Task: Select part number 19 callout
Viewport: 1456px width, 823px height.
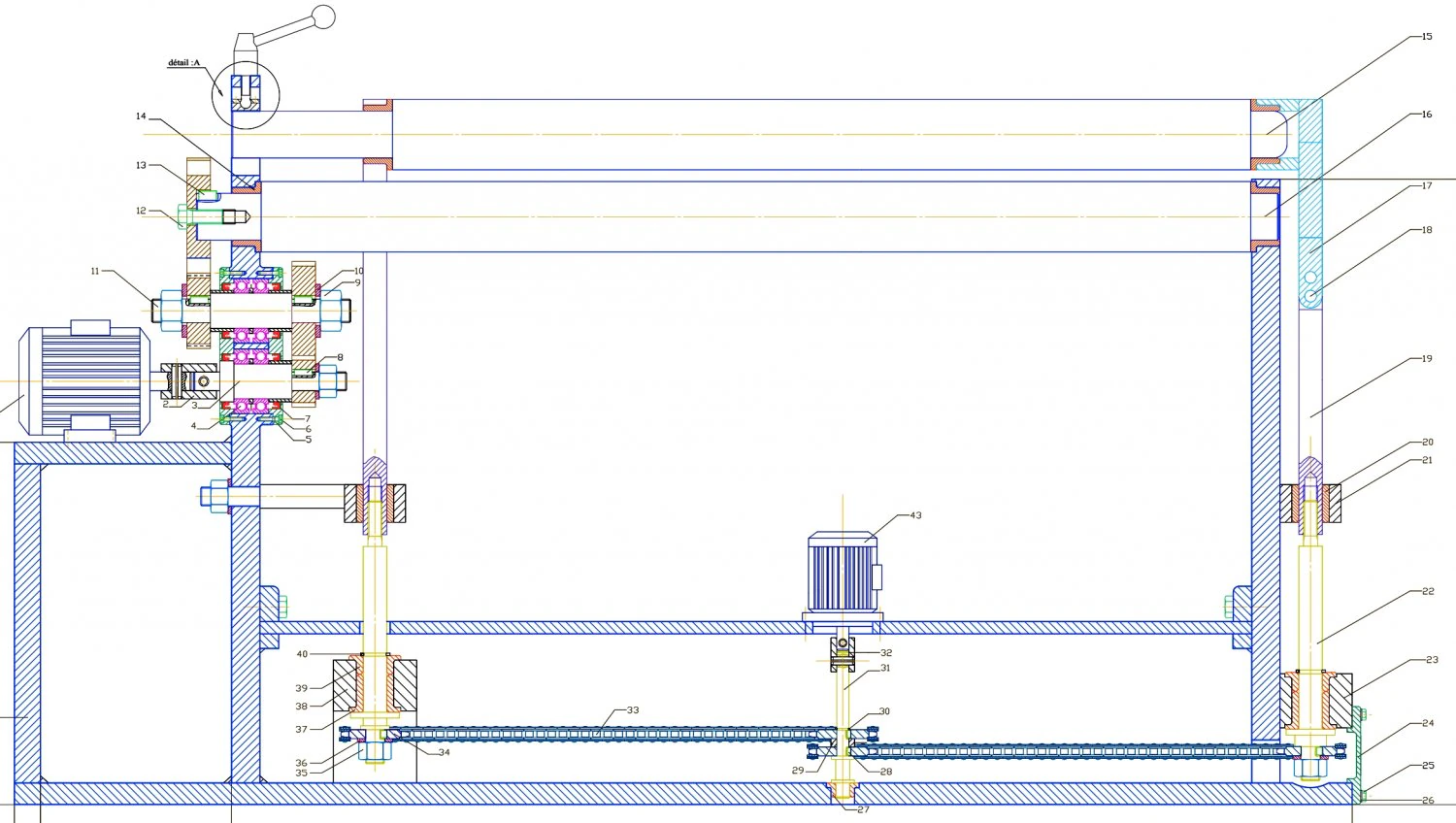Action: [x=1426, y=359]
